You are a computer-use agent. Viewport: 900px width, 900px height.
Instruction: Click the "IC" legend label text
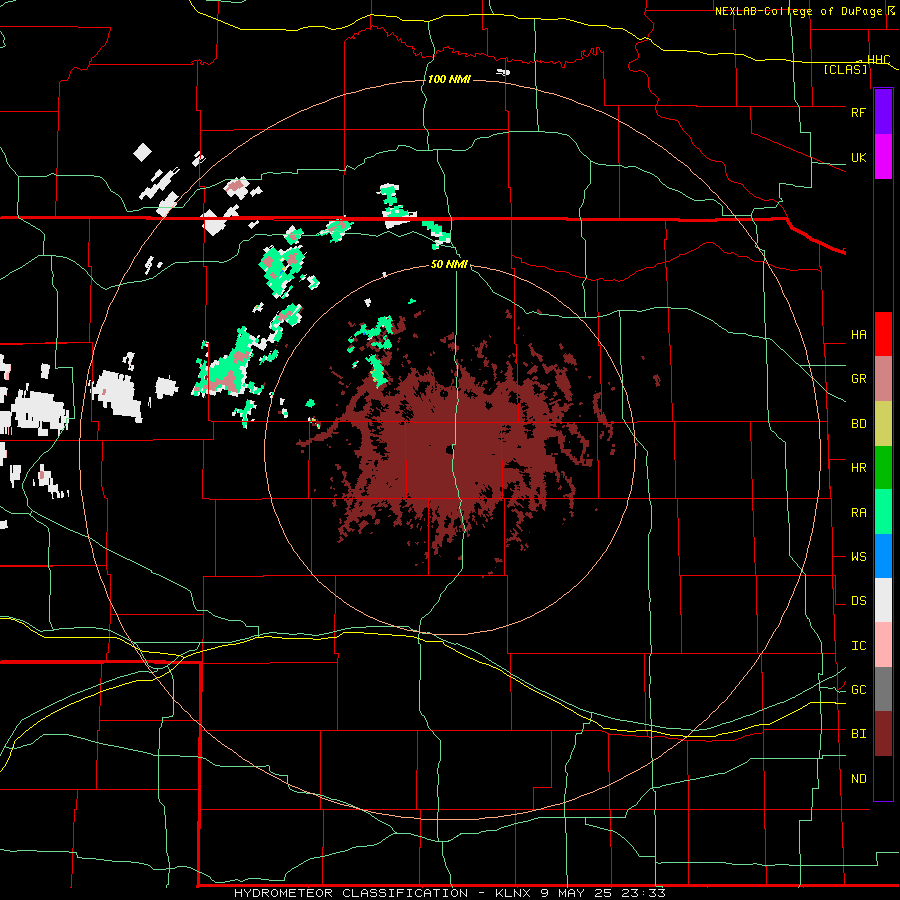(x=858, y=645)
